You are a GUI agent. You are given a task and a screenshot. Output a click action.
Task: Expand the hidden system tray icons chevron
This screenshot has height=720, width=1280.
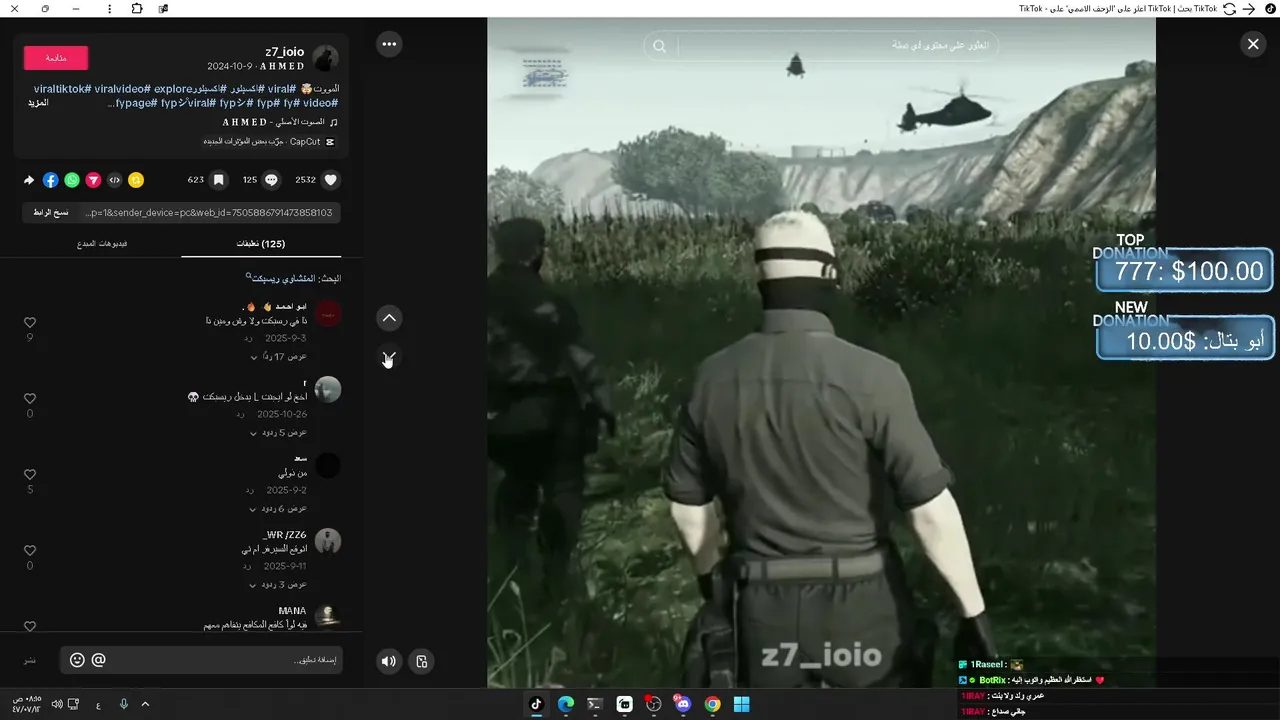[x=145, y=704]
